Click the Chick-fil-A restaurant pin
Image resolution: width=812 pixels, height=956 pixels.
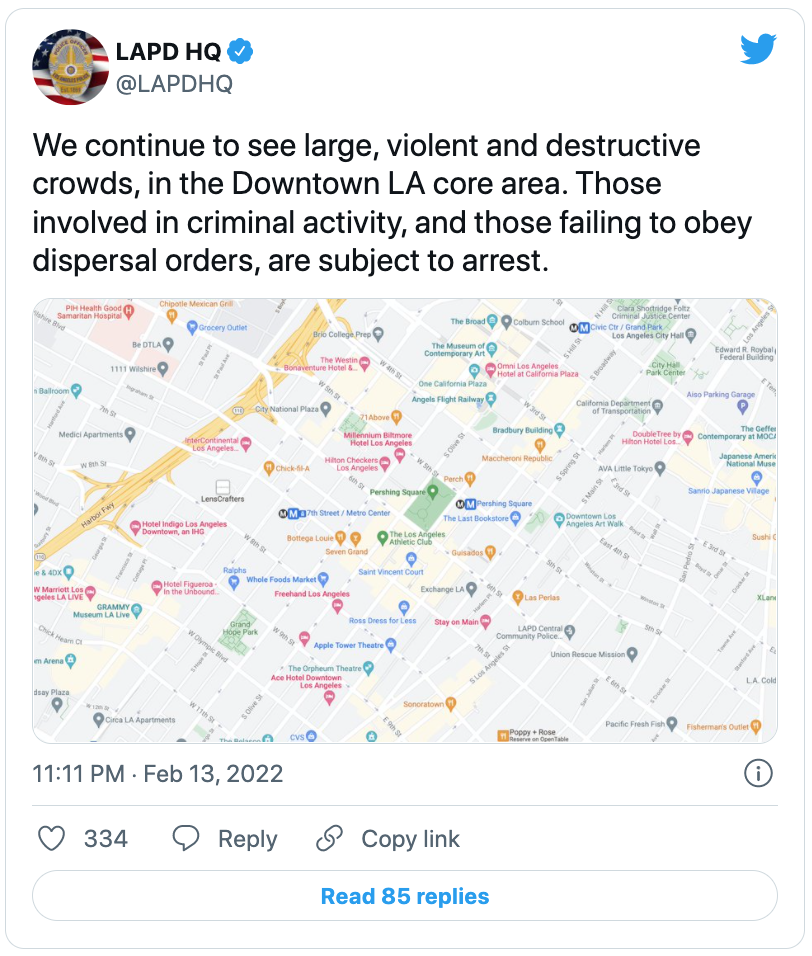coord(268,467)
